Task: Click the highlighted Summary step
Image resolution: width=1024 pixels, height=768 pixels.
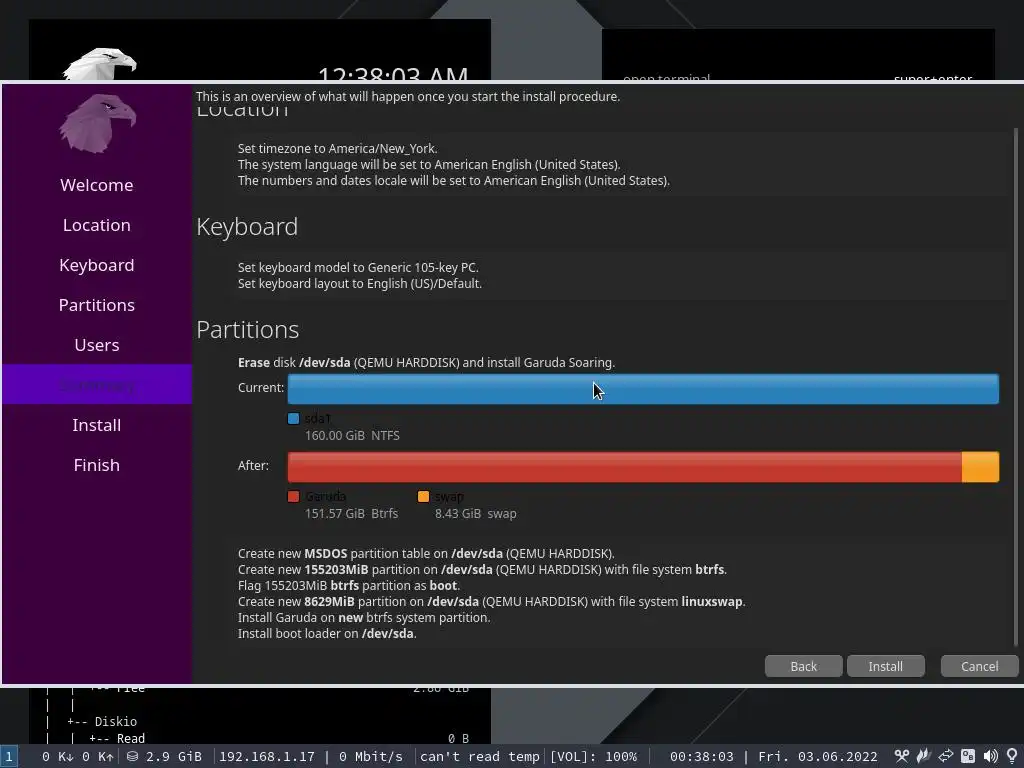Action: pyautogui.click(x=97, y=385)
